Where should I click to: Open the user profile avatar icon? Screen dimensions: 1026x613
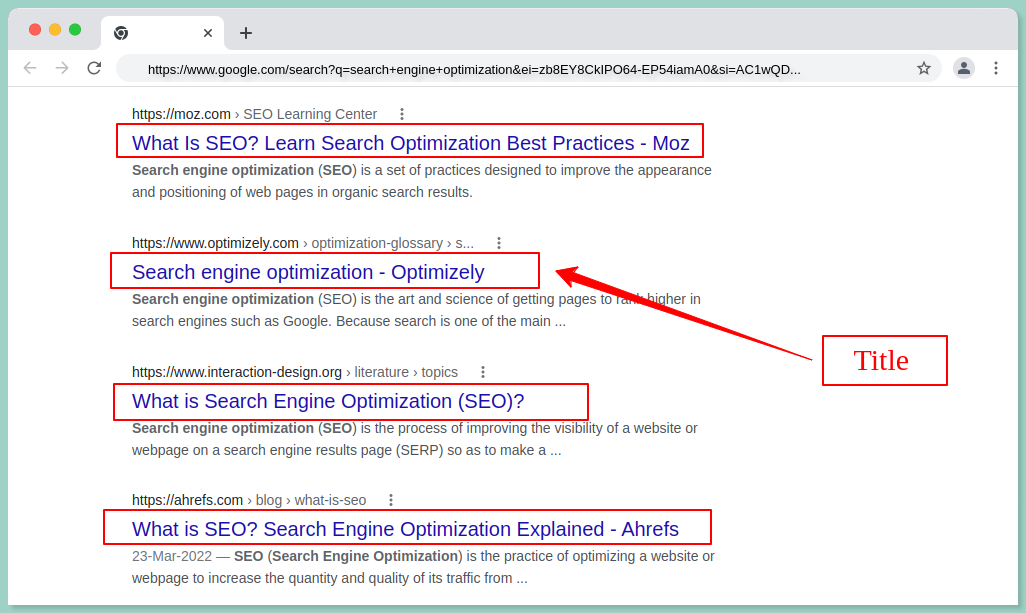point(963,68)
